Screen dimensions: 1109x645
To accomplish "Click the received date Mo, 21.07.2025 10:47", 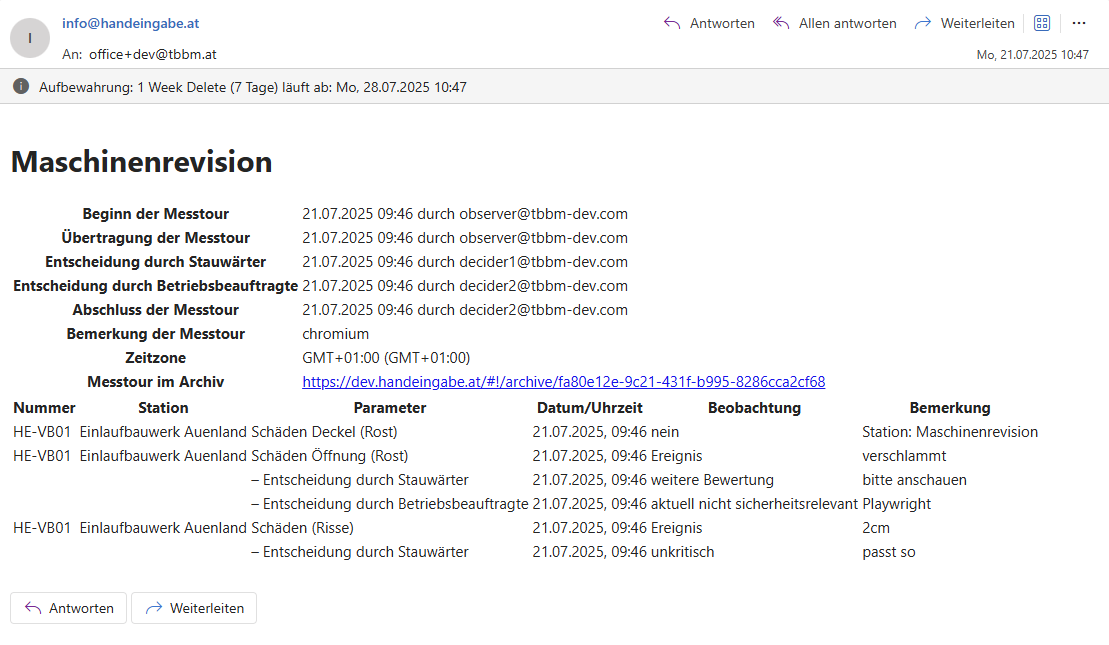I will (x=1033, y=54).
